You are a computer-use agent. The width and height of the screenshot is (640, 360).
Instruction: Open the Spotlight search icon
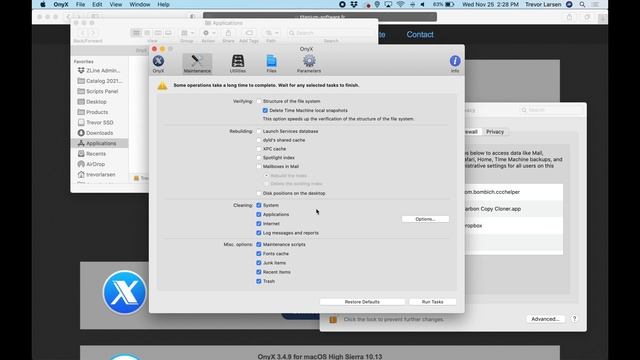(x=582, y=4)
